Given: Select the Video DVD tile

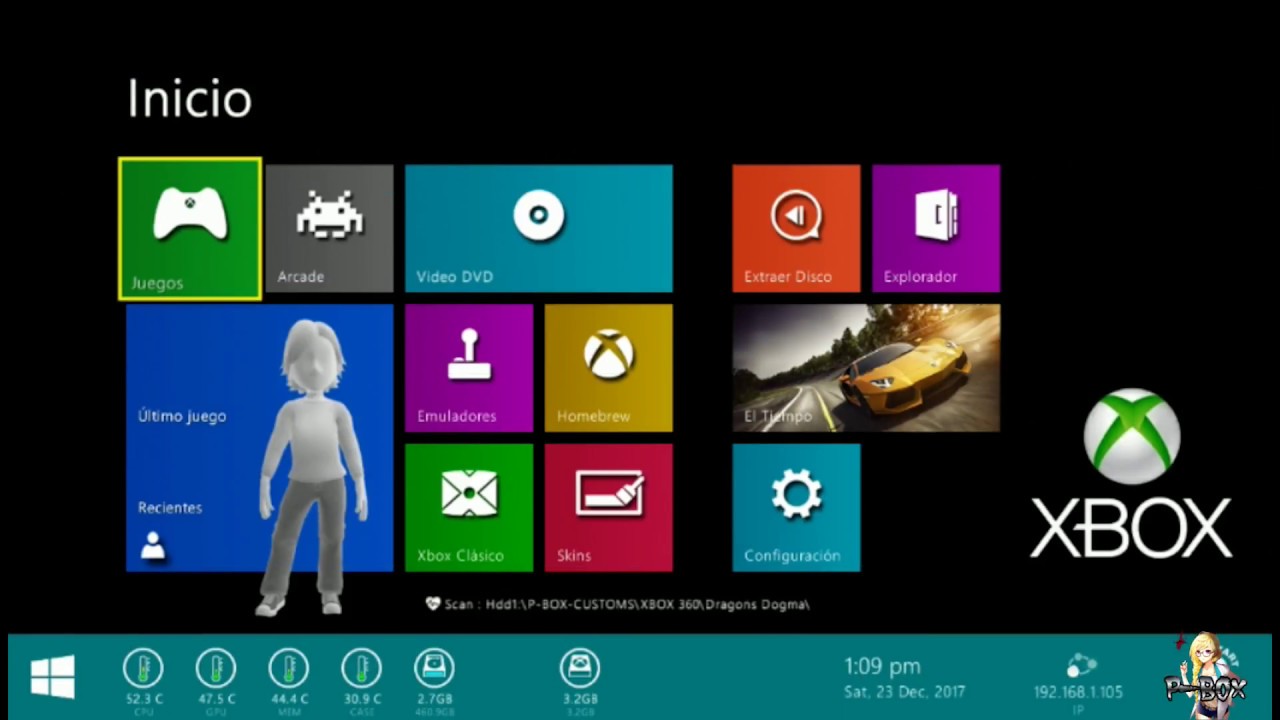Looking at the screenshot, I should tap(539, 229).
